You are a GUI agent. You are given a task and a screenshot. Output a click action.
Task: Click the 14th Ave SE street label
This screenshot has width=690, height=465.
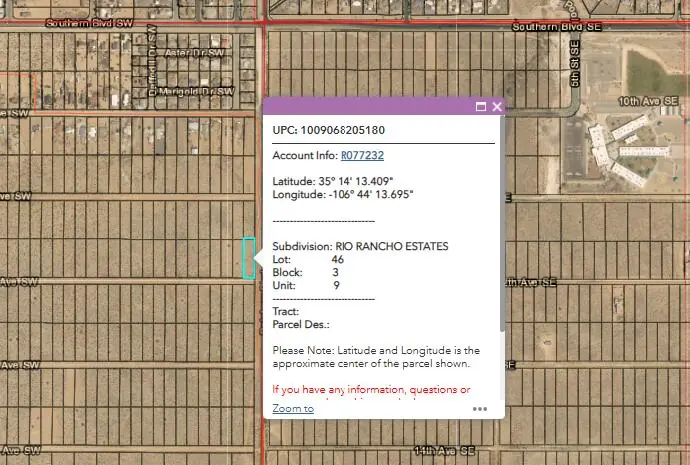tap(444, 450)
